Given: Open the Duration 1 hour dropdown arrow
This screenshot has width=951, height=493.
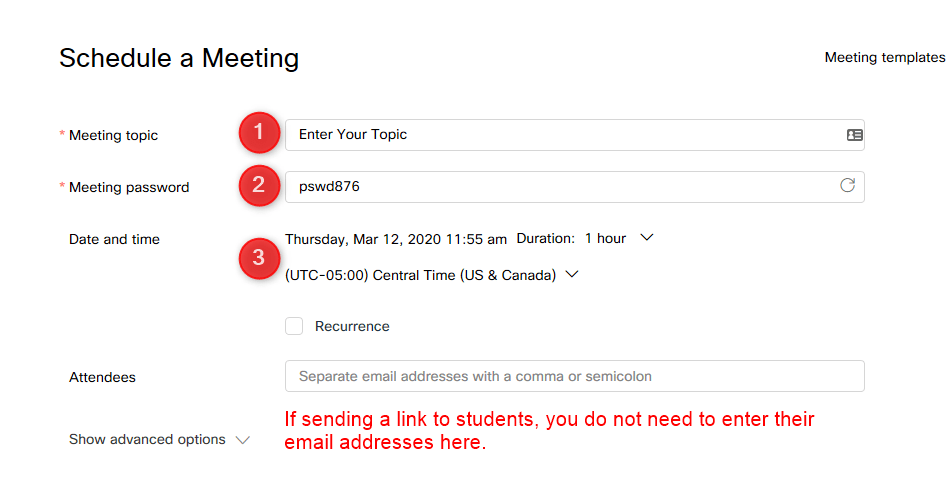Looking at the screenshot, I should pyautogui.click(x=647, y=238).
